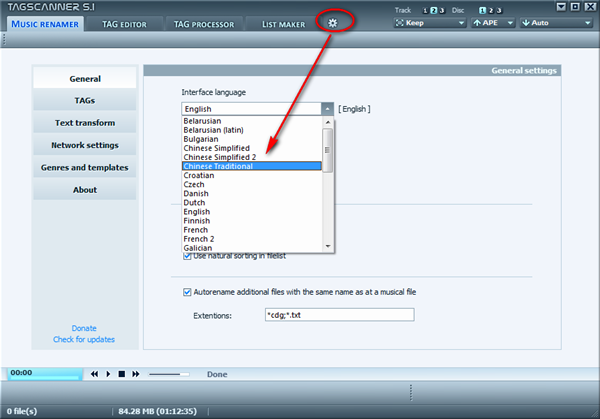Open the Auto dropdown
This screenshot has height=419, width=600.
tap(556, 23)
